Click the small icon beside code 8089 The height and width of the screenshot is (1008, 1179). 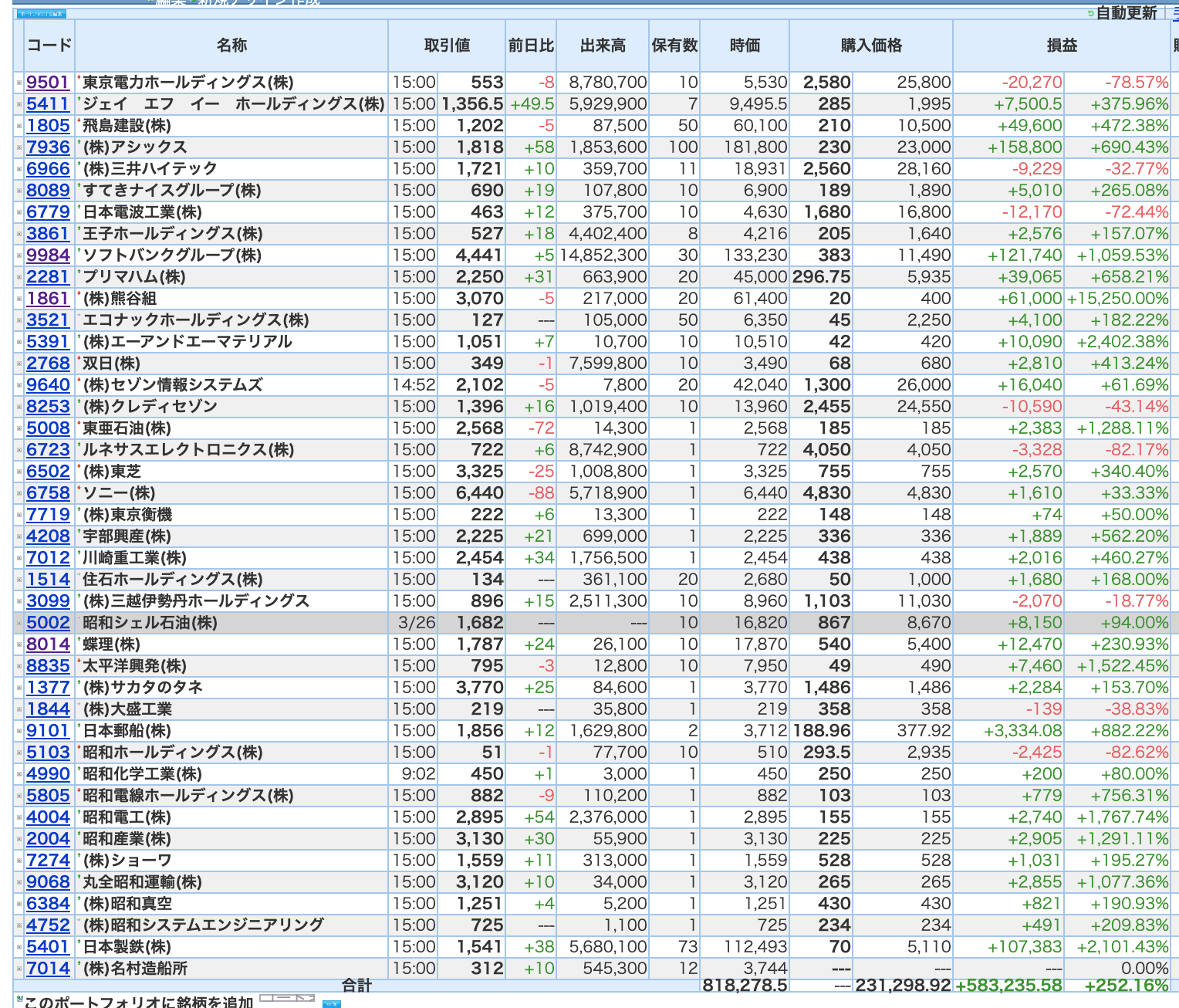pos(19,191)
